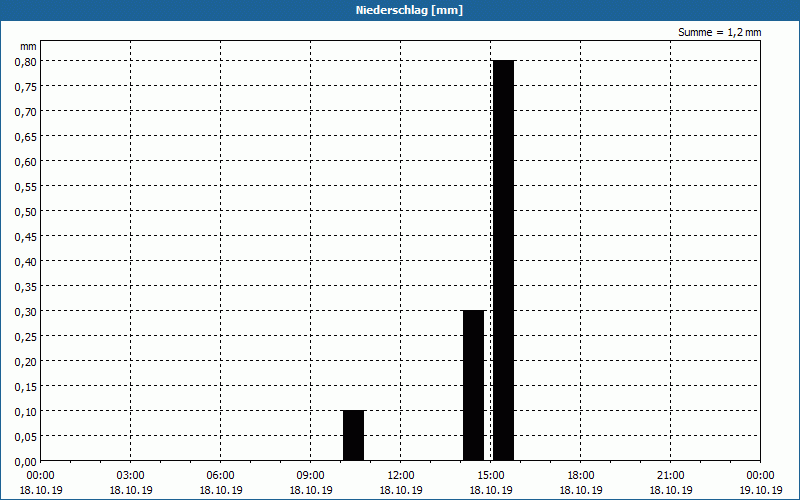Viewport: 800px width, 500px height.
Task: Click the 0,05 y-axis label
Action: [26, 437]
